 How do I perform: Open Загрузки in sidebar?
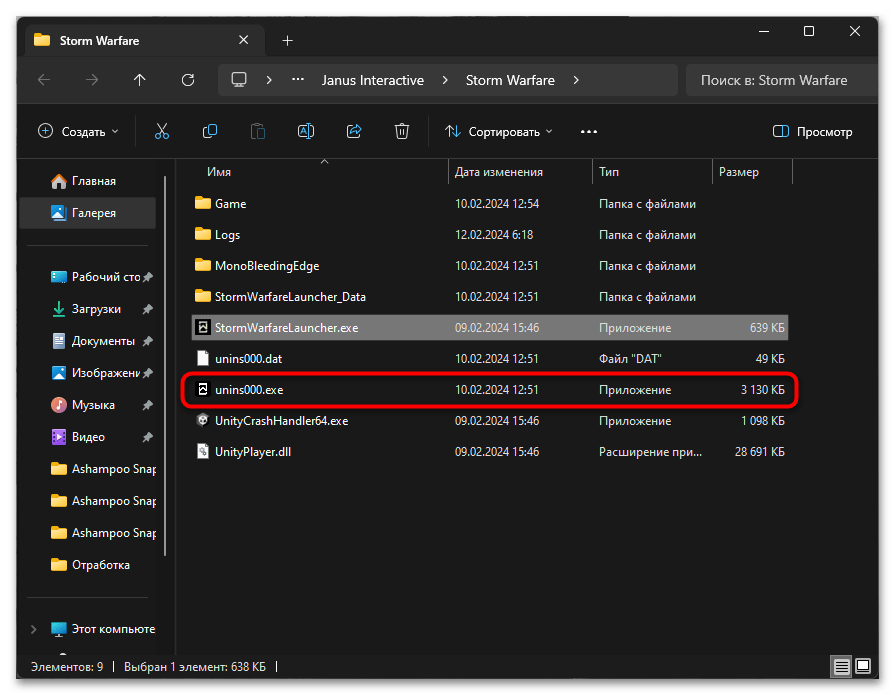pos(86,309)
